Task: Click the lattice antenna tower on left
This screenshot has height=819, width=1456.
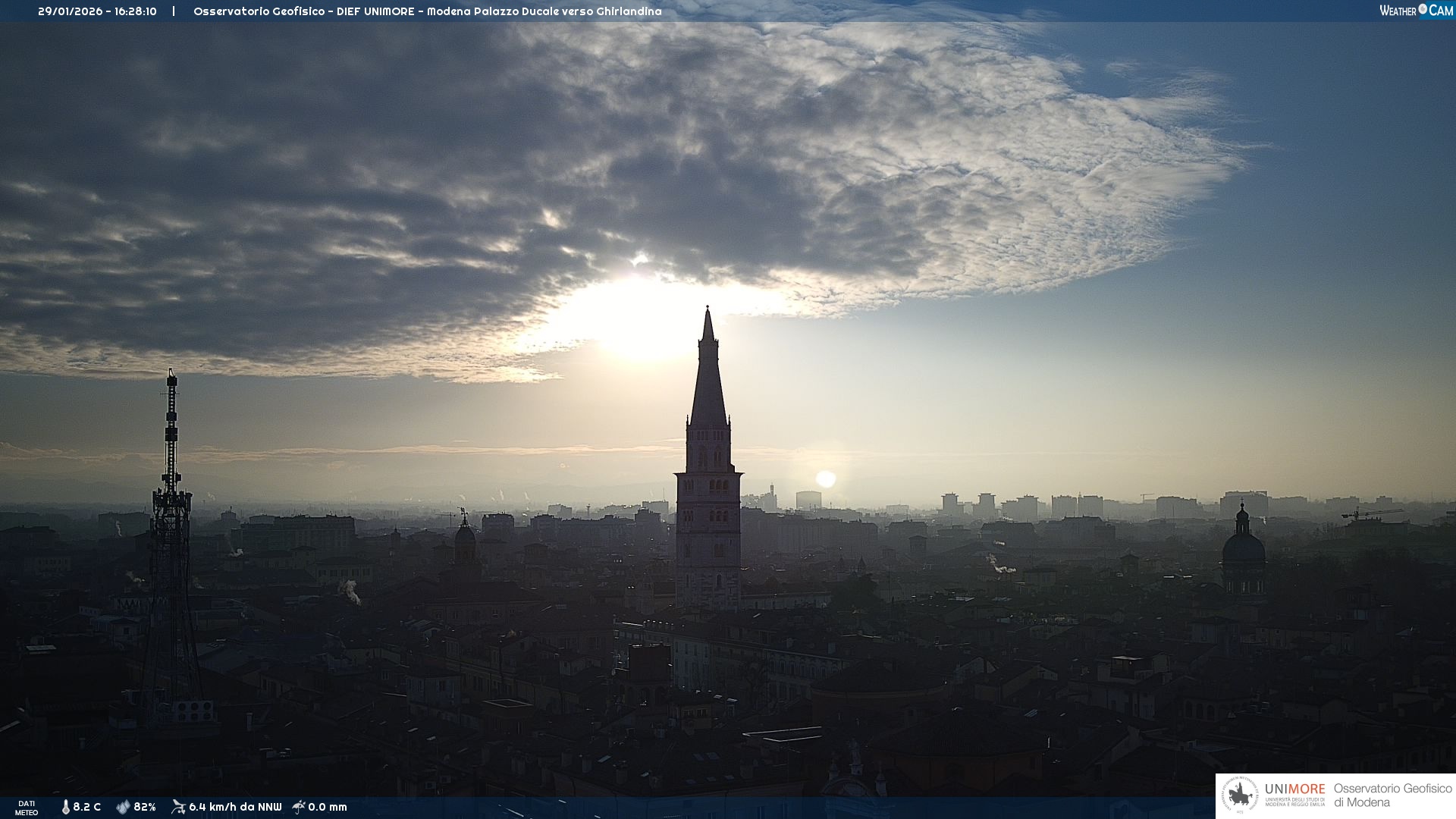Action: [x=171, y=531]
